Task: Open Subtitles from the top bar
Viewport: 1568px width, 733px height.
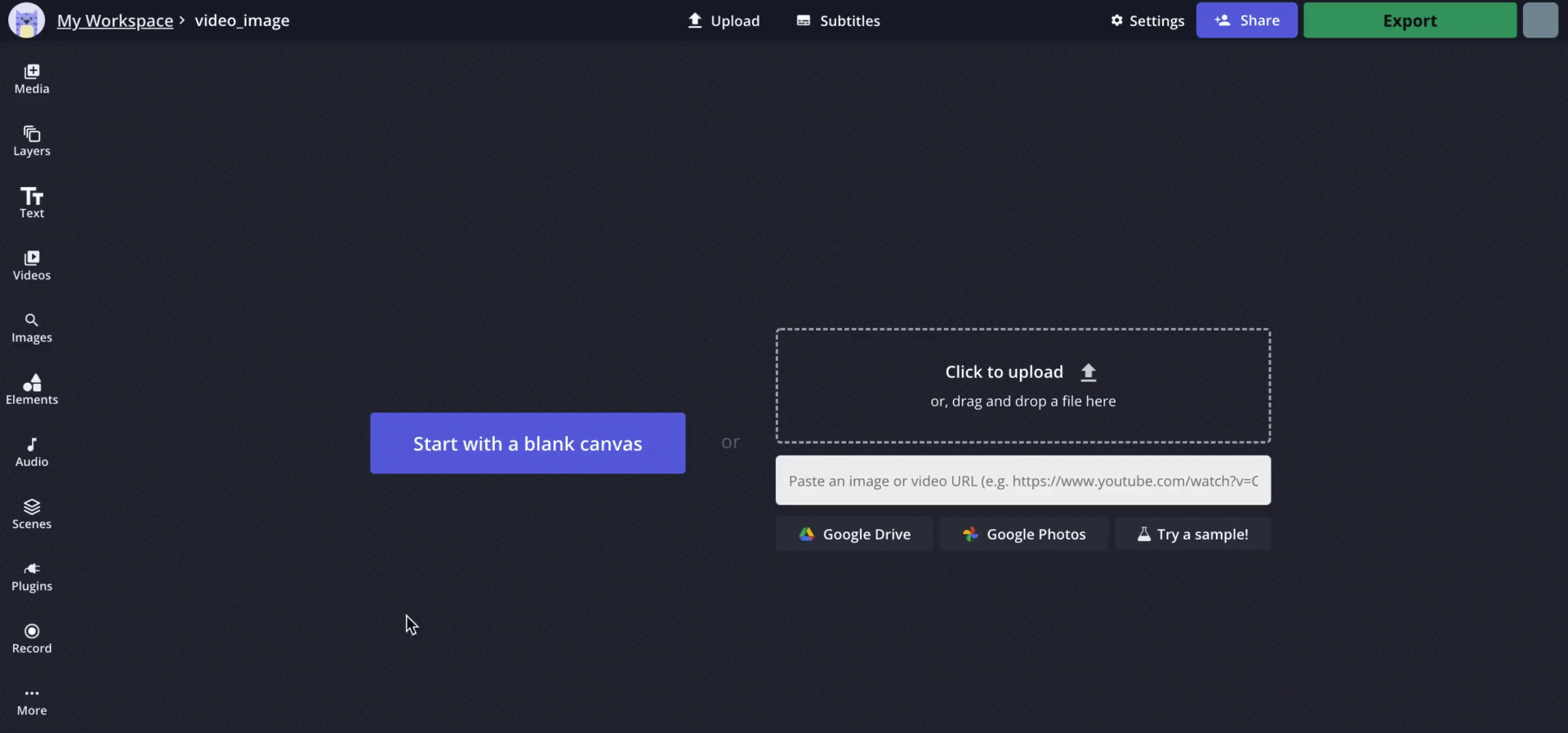Action: click(838, 20)
